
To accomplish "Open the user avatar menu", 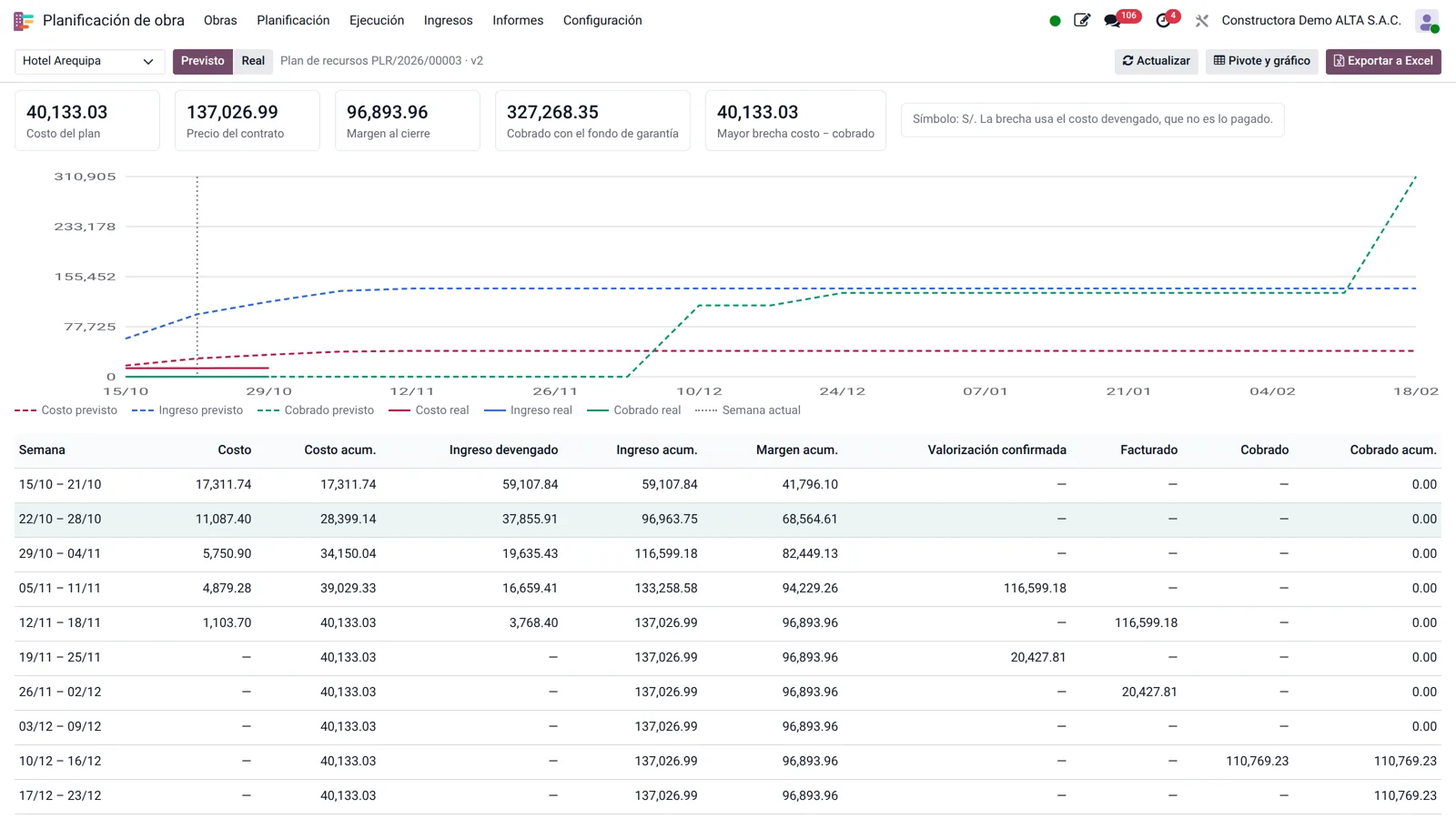I will (x=1427, y=21).
